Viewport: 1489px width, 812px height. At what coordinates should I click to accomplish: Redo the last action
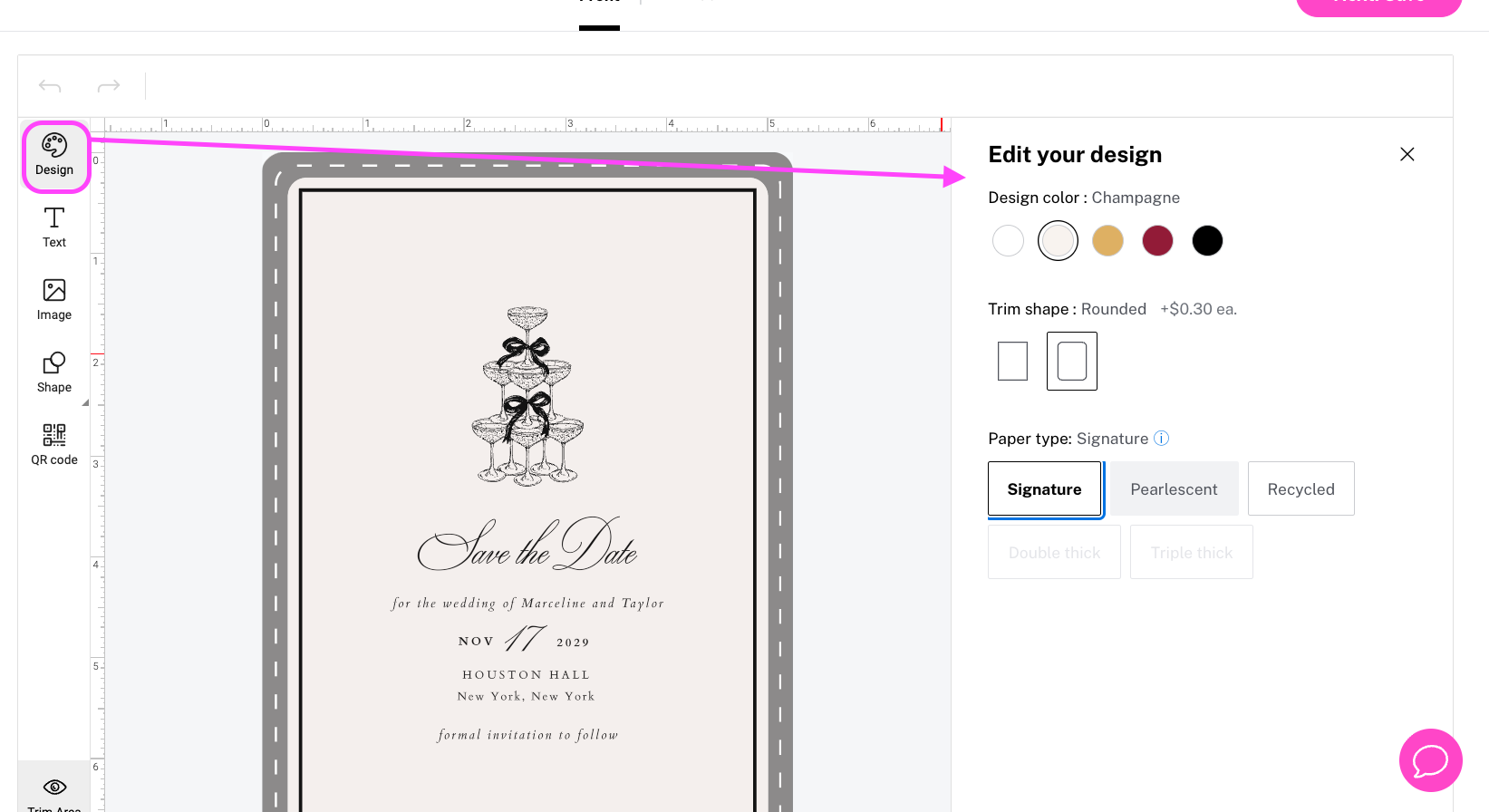(x=109, y=86)
